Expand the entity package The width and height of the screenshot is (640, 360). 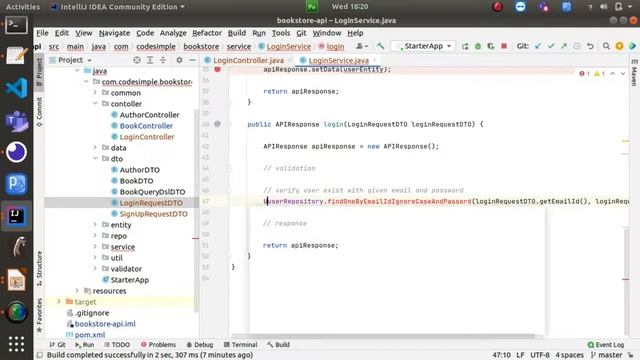click(95, 225)
